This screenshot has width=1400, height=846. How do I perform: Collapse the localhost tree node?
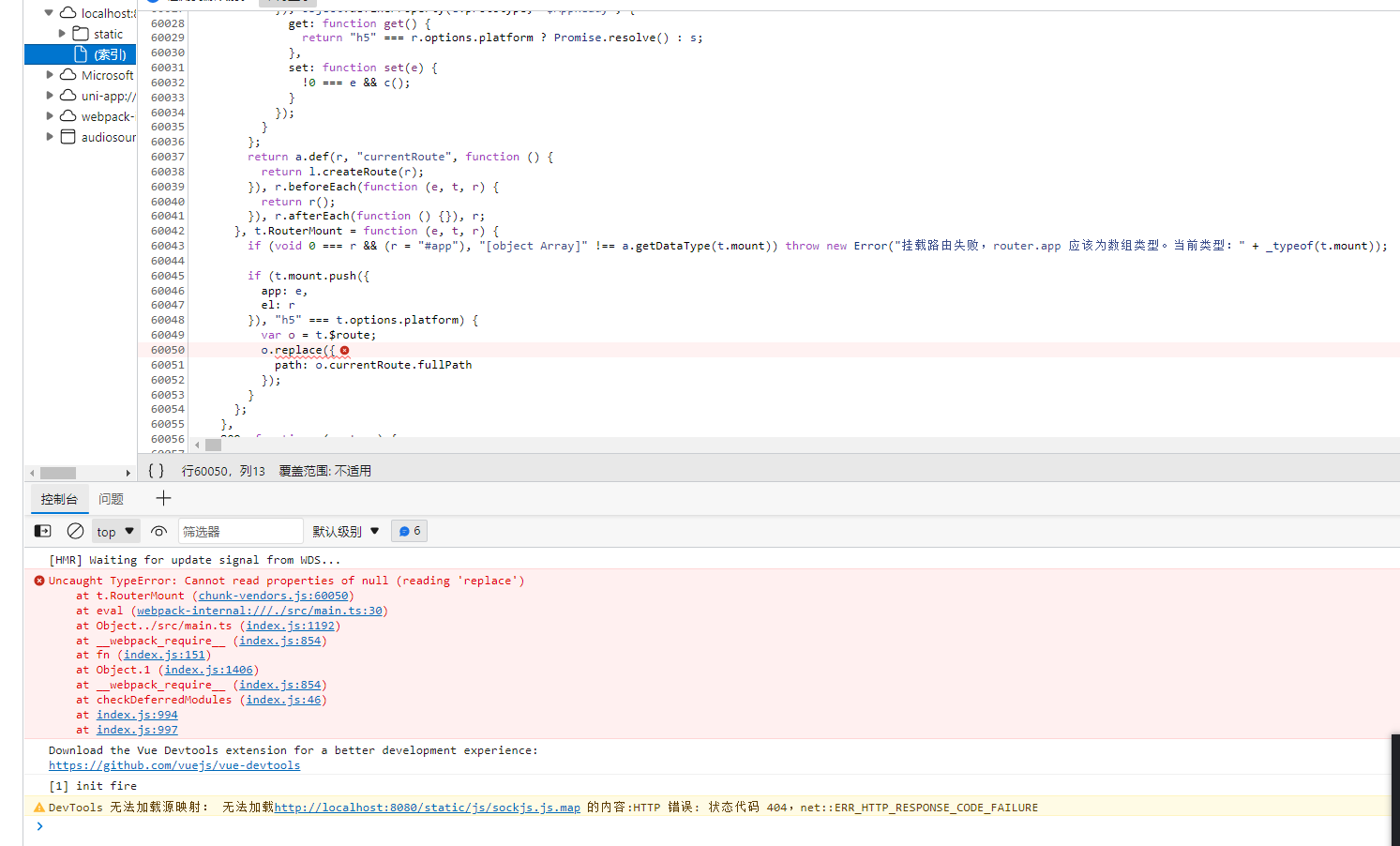48,12
